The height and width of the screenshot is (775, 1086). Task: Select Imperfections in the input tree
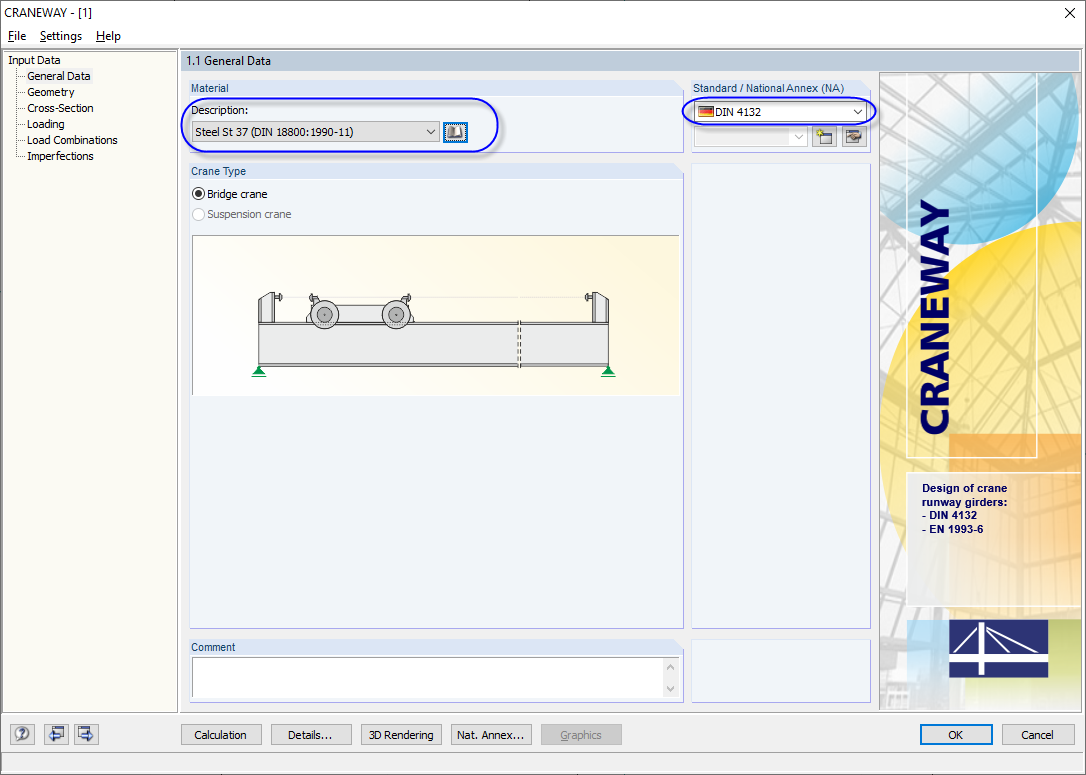60,156
